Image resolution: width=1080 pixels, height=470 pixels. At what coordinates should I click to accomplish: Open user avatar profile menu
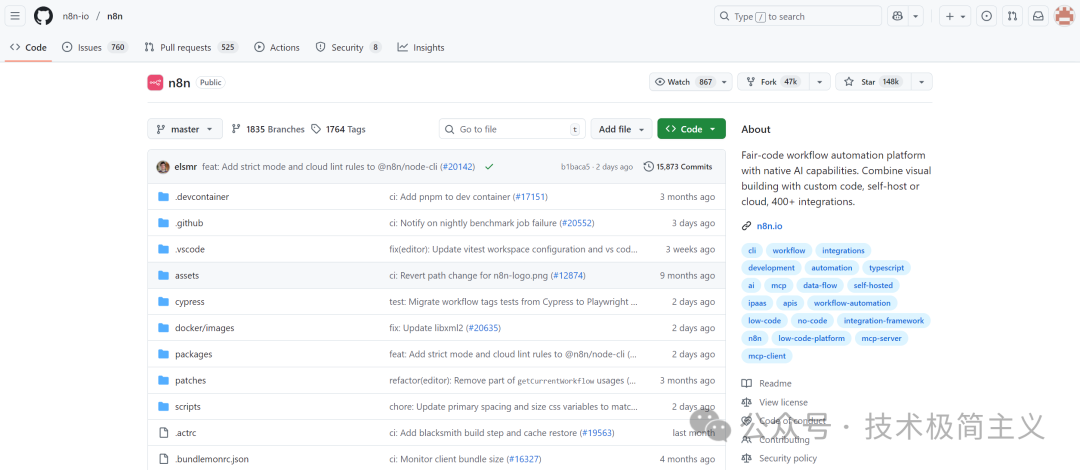click(x=1064, y=16)
